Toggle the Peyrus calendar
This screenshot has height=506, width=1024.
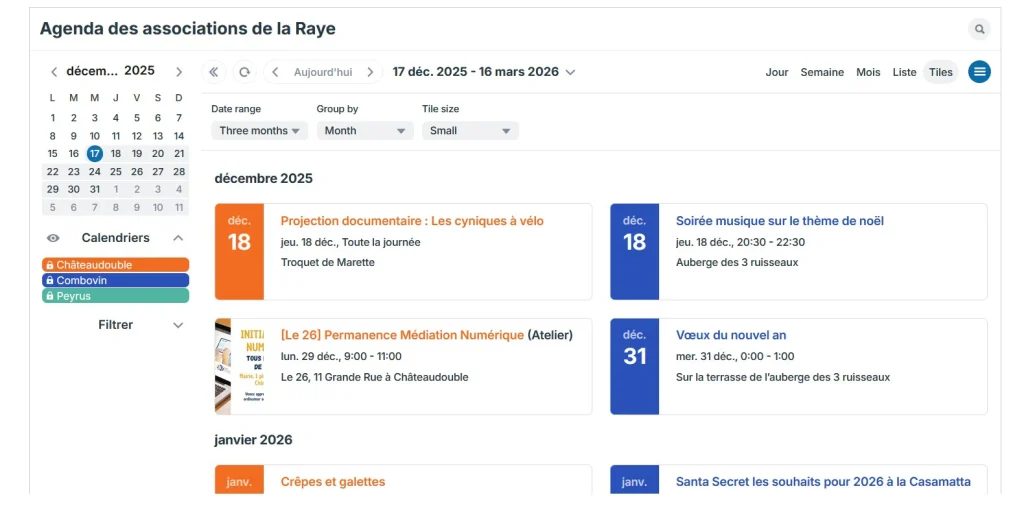[x=115, y=296]
